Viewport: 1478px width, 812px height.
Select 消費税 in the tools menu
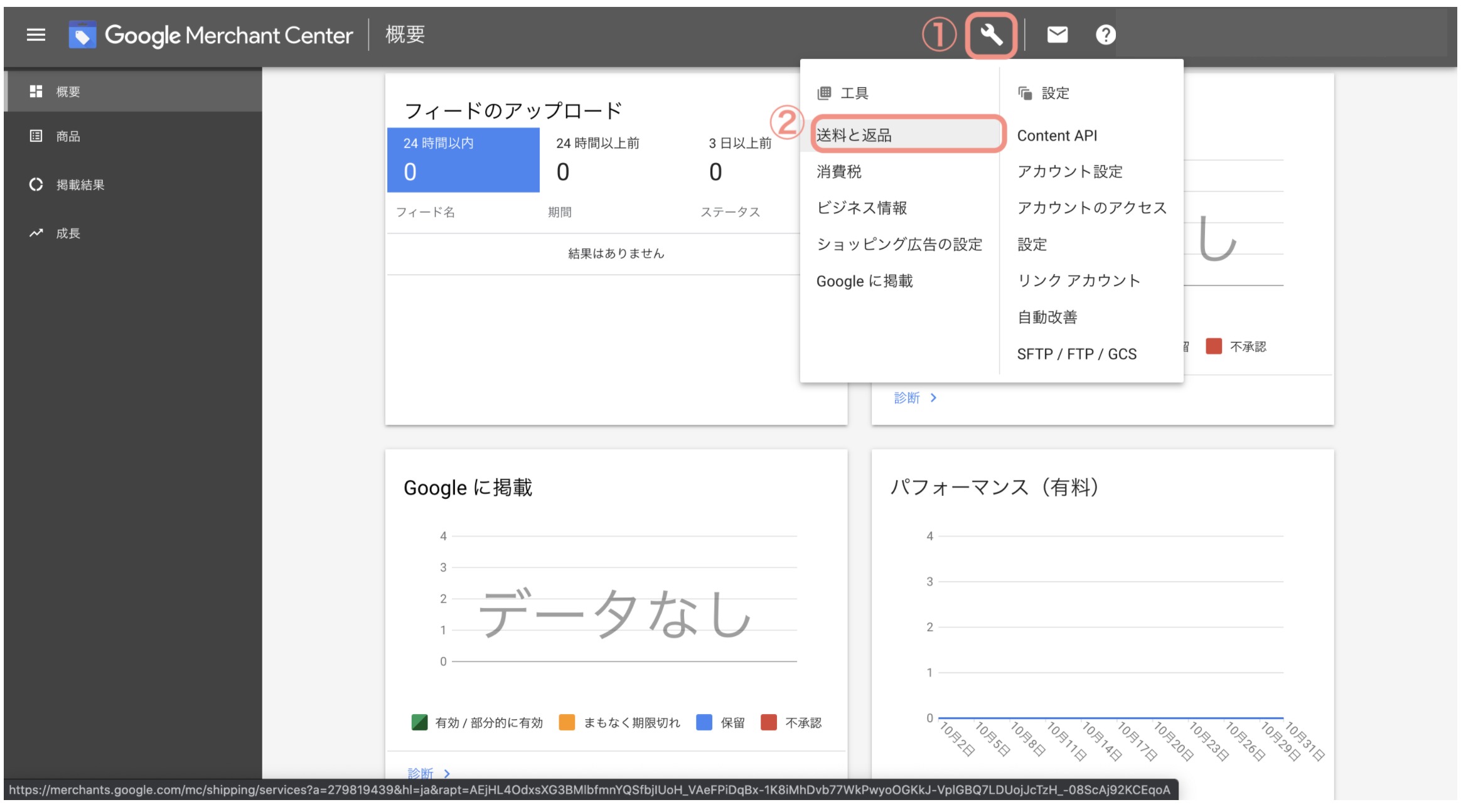pos(839,171)
